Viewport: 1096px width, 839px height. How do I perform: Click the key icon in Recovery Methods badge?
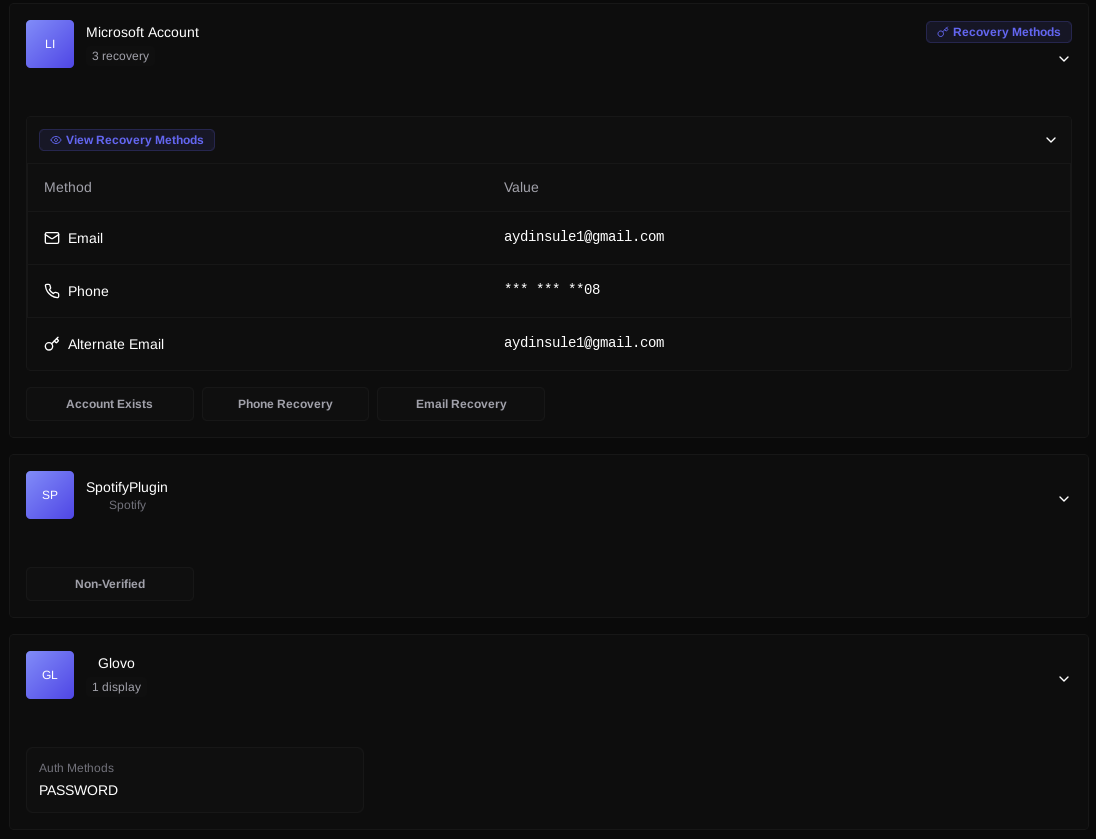942,32
